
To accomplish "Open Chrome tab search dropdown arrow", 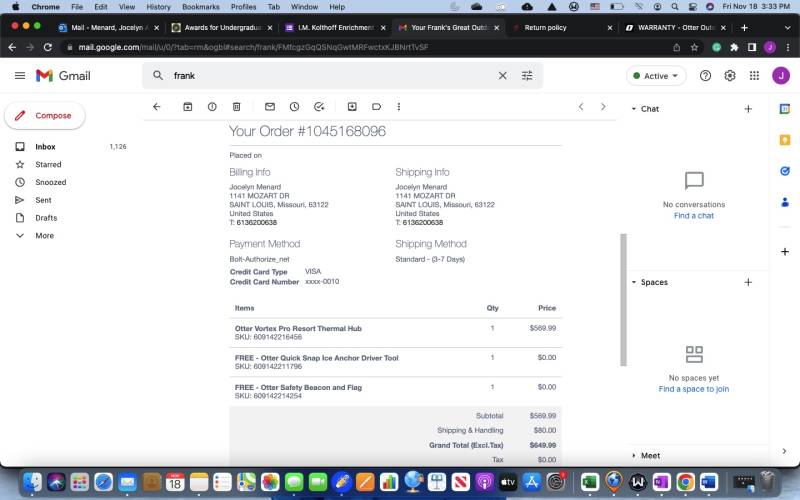I will (787, 28).
